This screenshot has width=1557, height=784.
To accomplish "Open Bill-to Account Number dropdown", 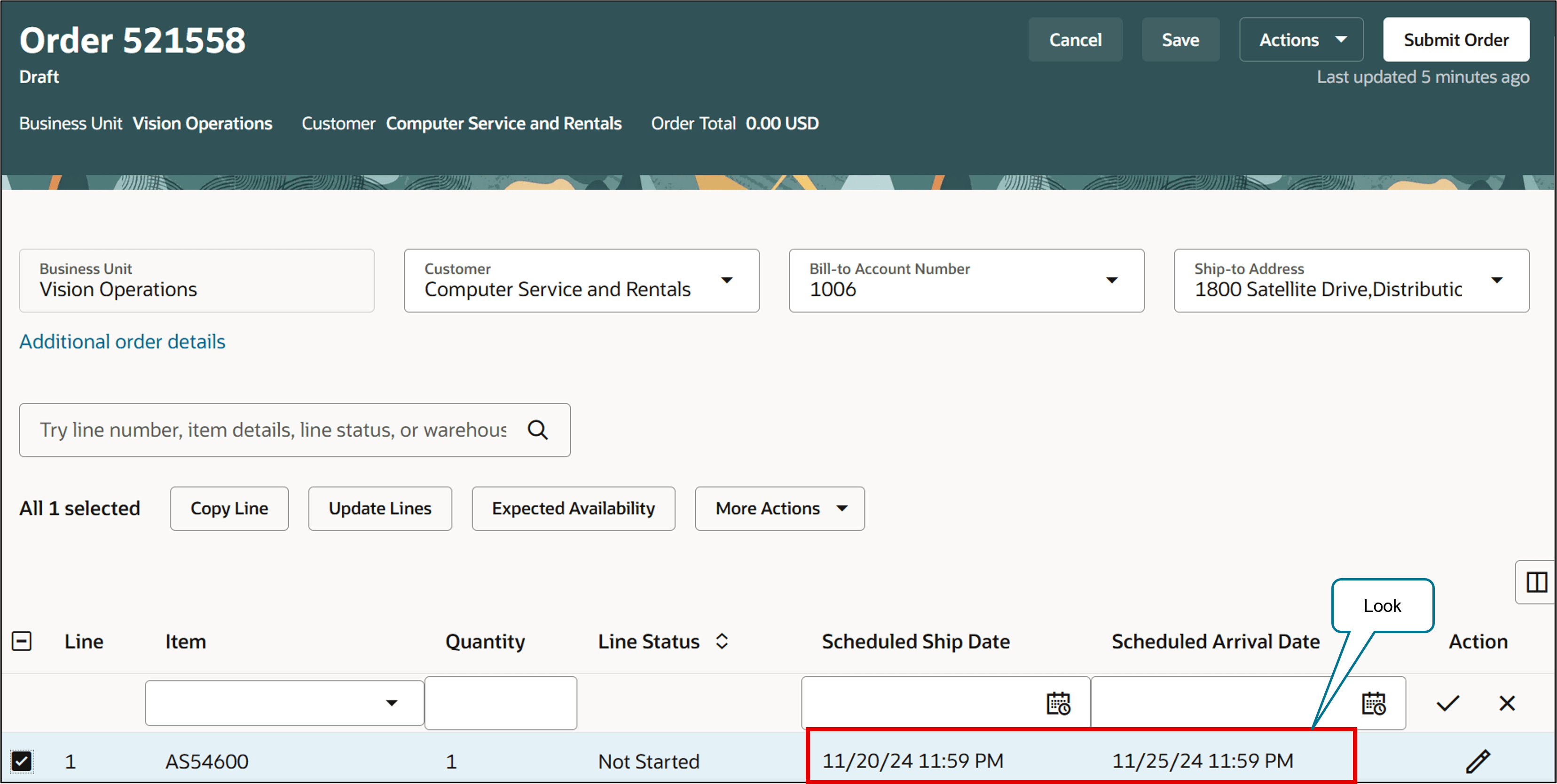I will tap(1111, 281).
